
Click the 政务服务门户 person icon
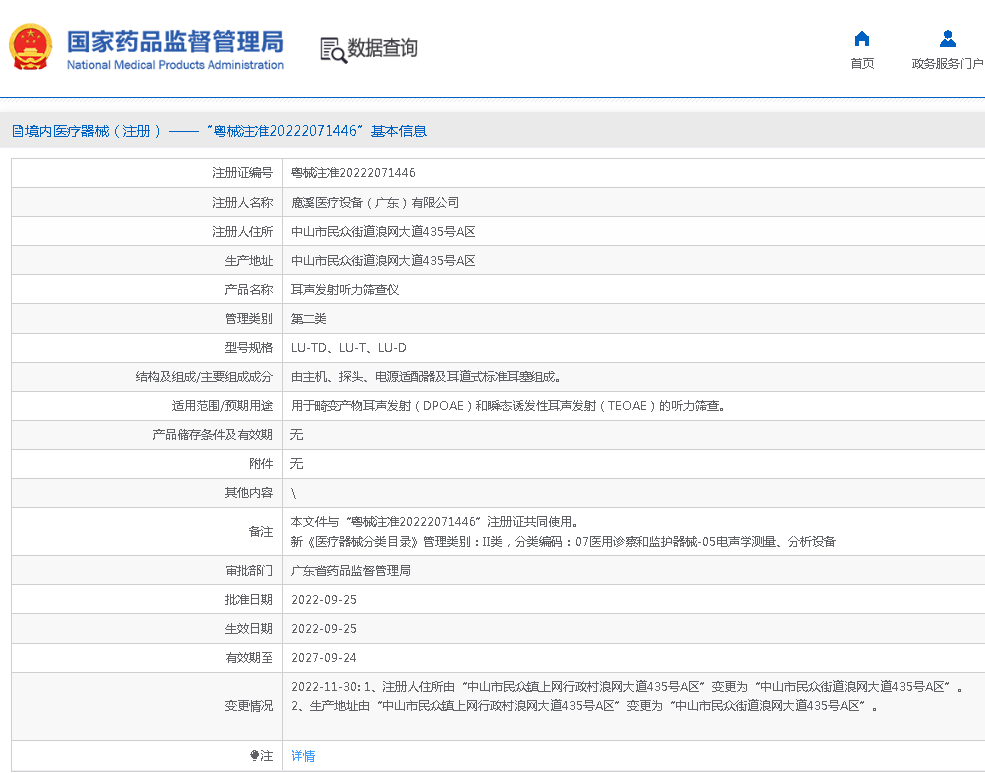click(947, 39)
